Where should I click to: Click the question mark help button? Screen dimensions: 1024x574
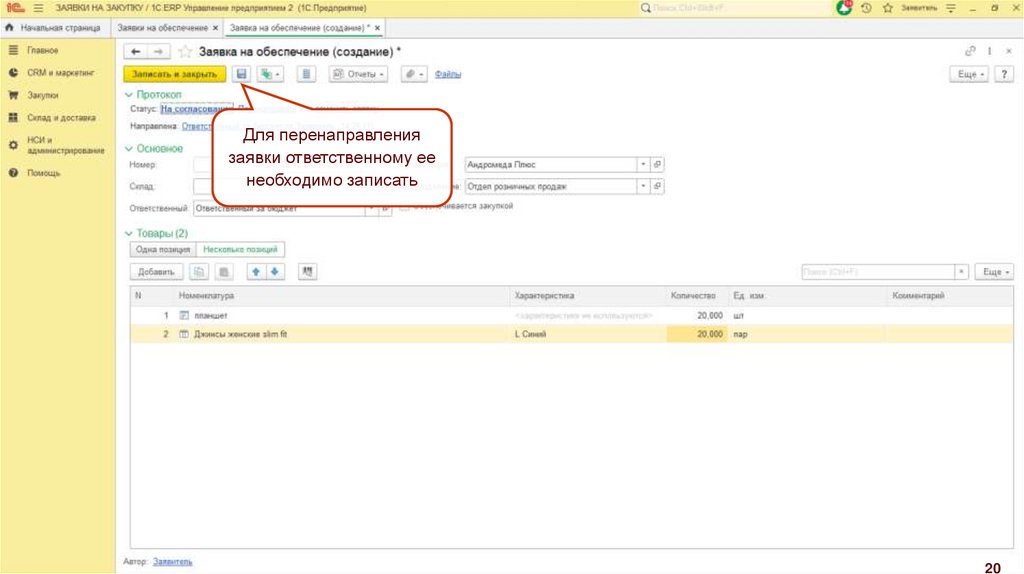tap(1004, 74)
